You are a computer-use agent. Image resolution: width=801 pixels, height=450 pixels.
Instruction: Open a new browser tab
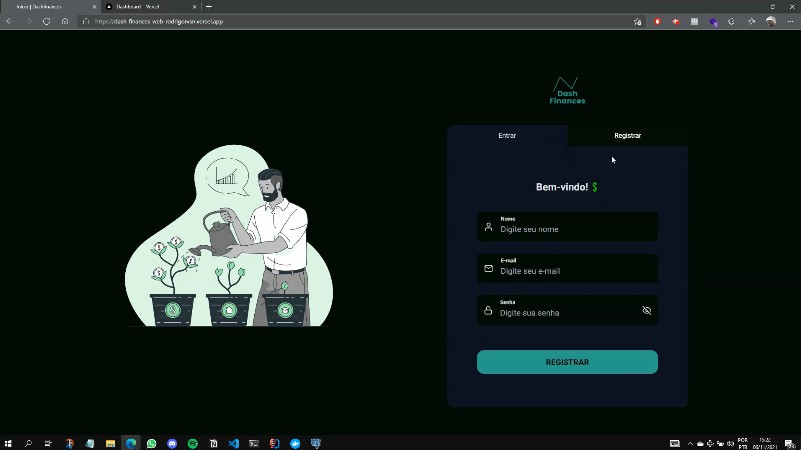click(x=209, y=6)
